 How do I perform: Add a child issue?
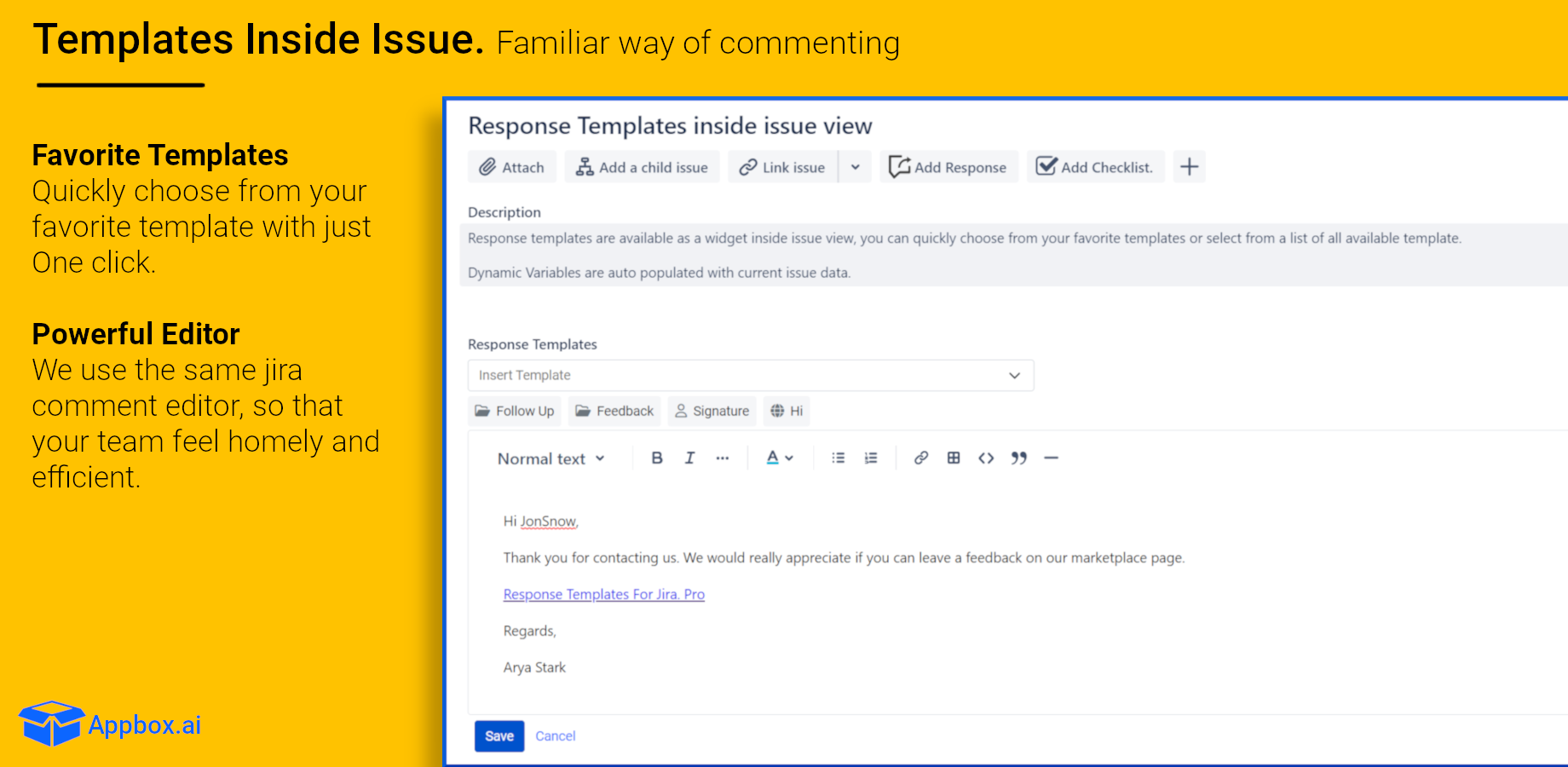click(x=642, y=166)
